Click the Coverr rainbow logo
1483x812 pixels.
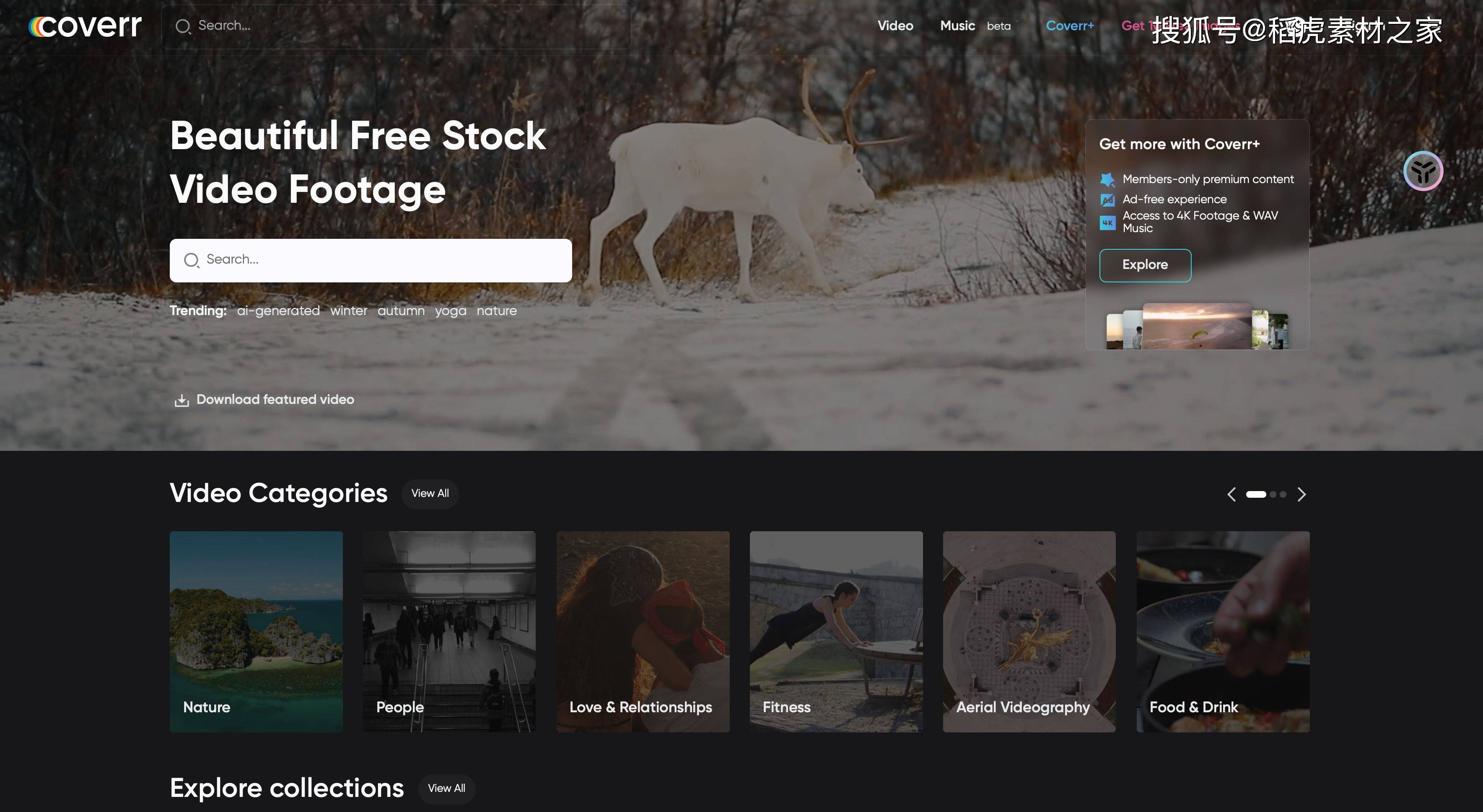click(x=85, y=26)
